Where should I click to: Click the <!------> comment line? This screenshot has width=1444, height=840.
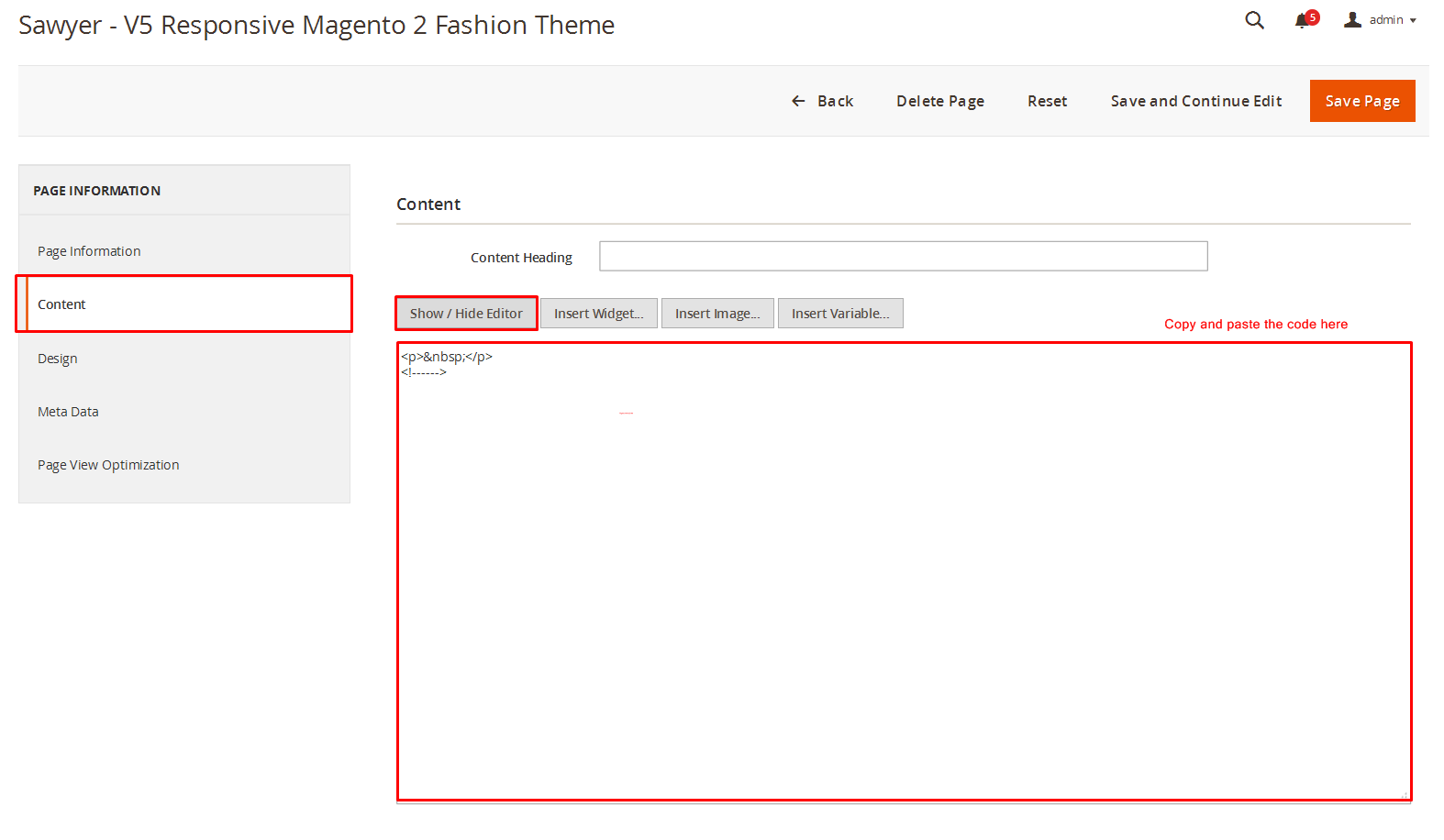(x=424, y=372)
